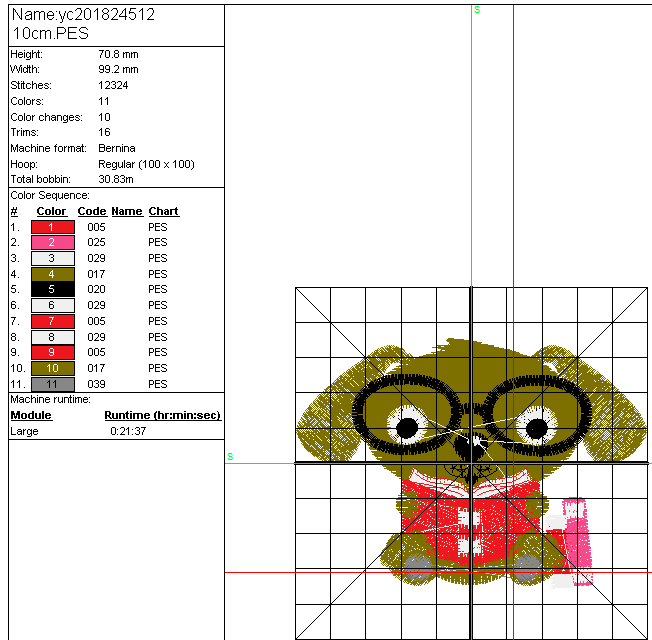Click the green 'S' marker at top
This screenshot has height=640, width=652.
coord(477,10)
